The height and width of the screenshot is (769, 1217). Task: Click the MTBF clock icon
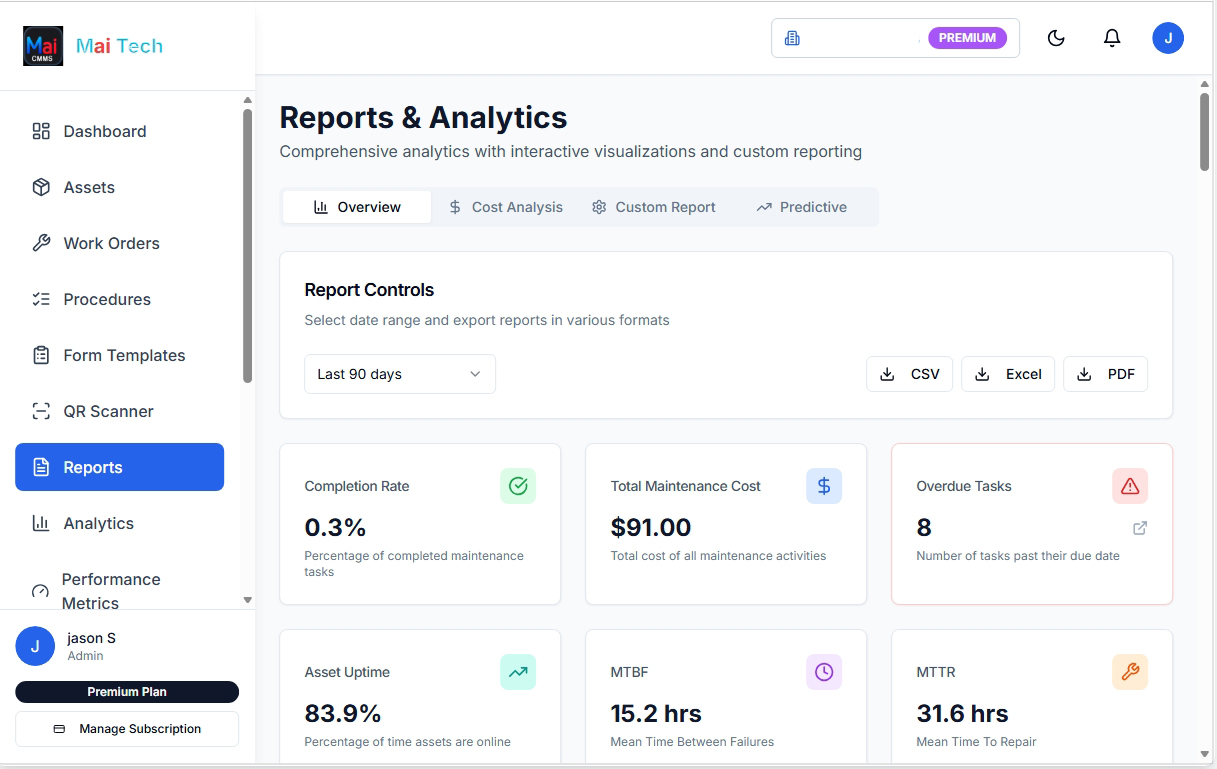pyautogui.click(x=824, y=672)
